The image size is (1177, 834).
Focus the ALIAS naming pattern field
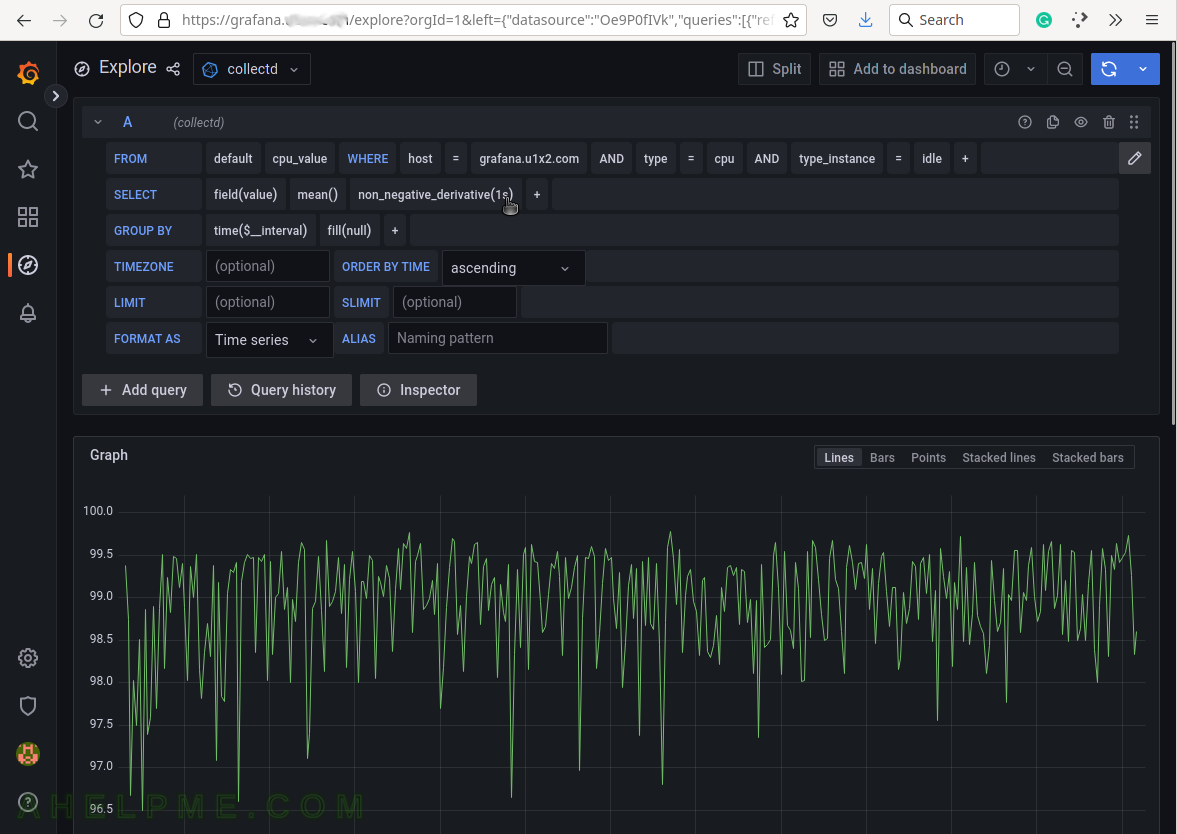coord(498,339)
